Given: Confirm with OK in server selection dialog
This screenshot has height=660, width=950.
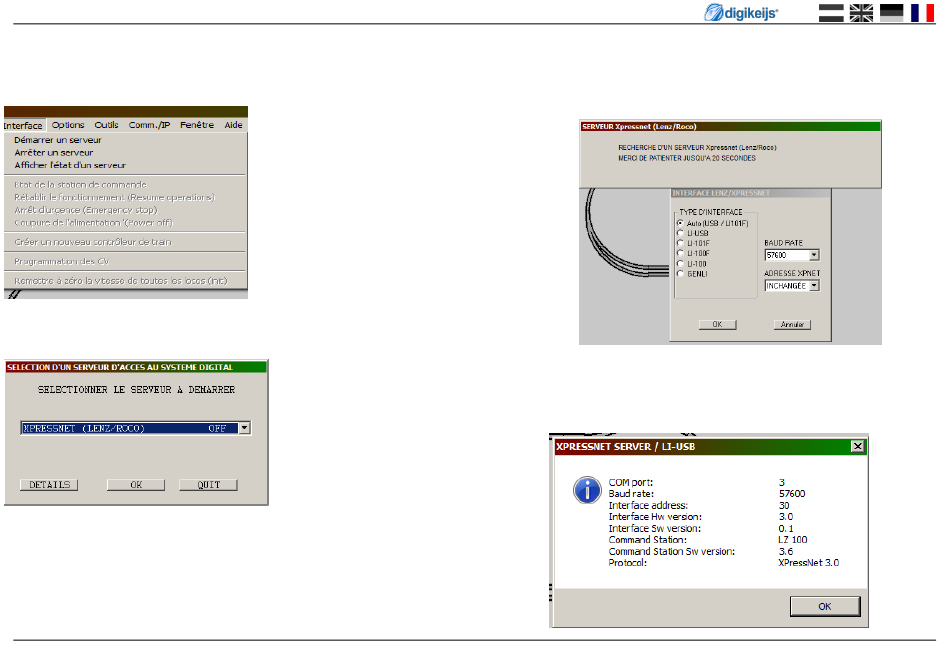Looking at the screenshot, I should pyautogui.click(x=136, y=485).
